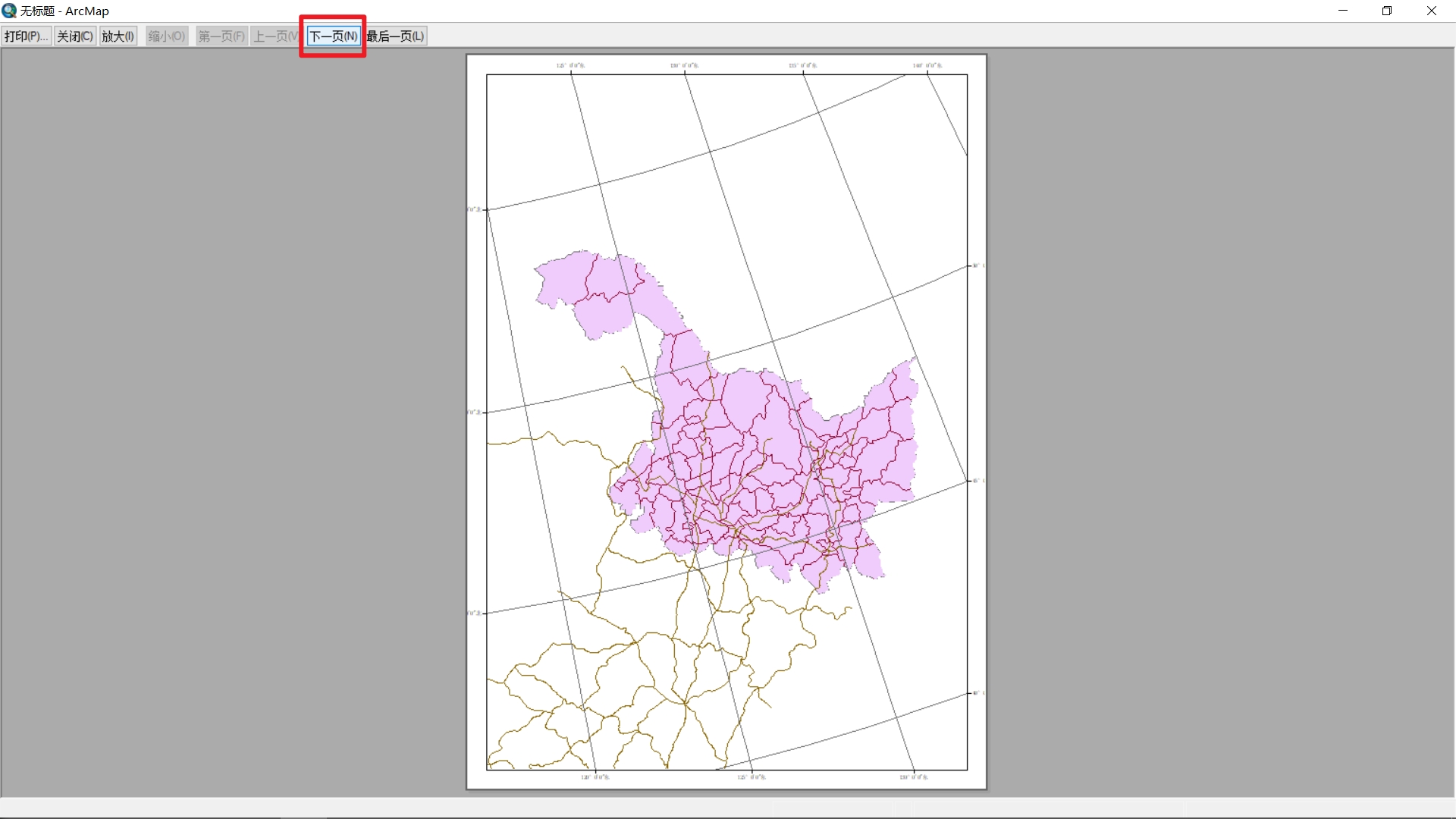Close the ArcMap window with X

(1432, 11)
